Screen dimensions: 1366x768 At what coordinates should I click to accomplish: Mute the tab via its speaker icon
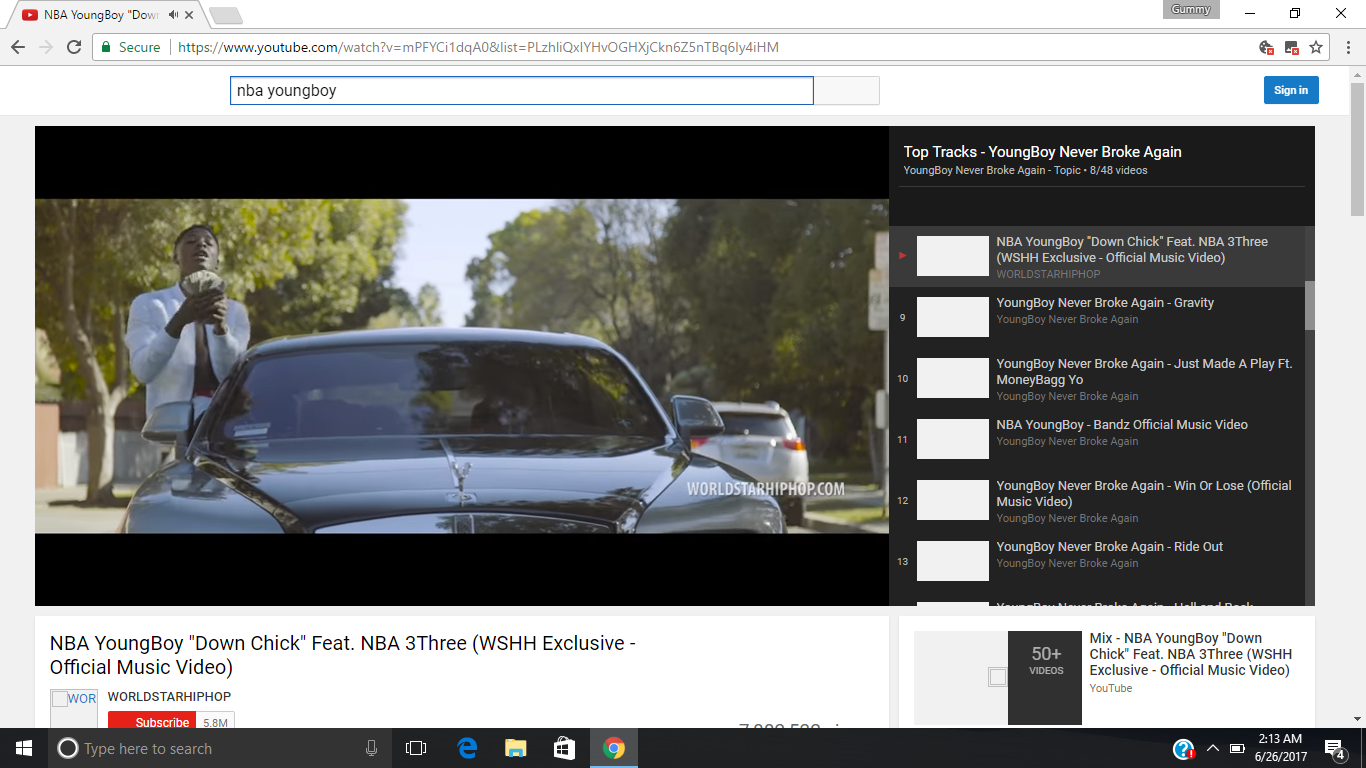point(174,15)
